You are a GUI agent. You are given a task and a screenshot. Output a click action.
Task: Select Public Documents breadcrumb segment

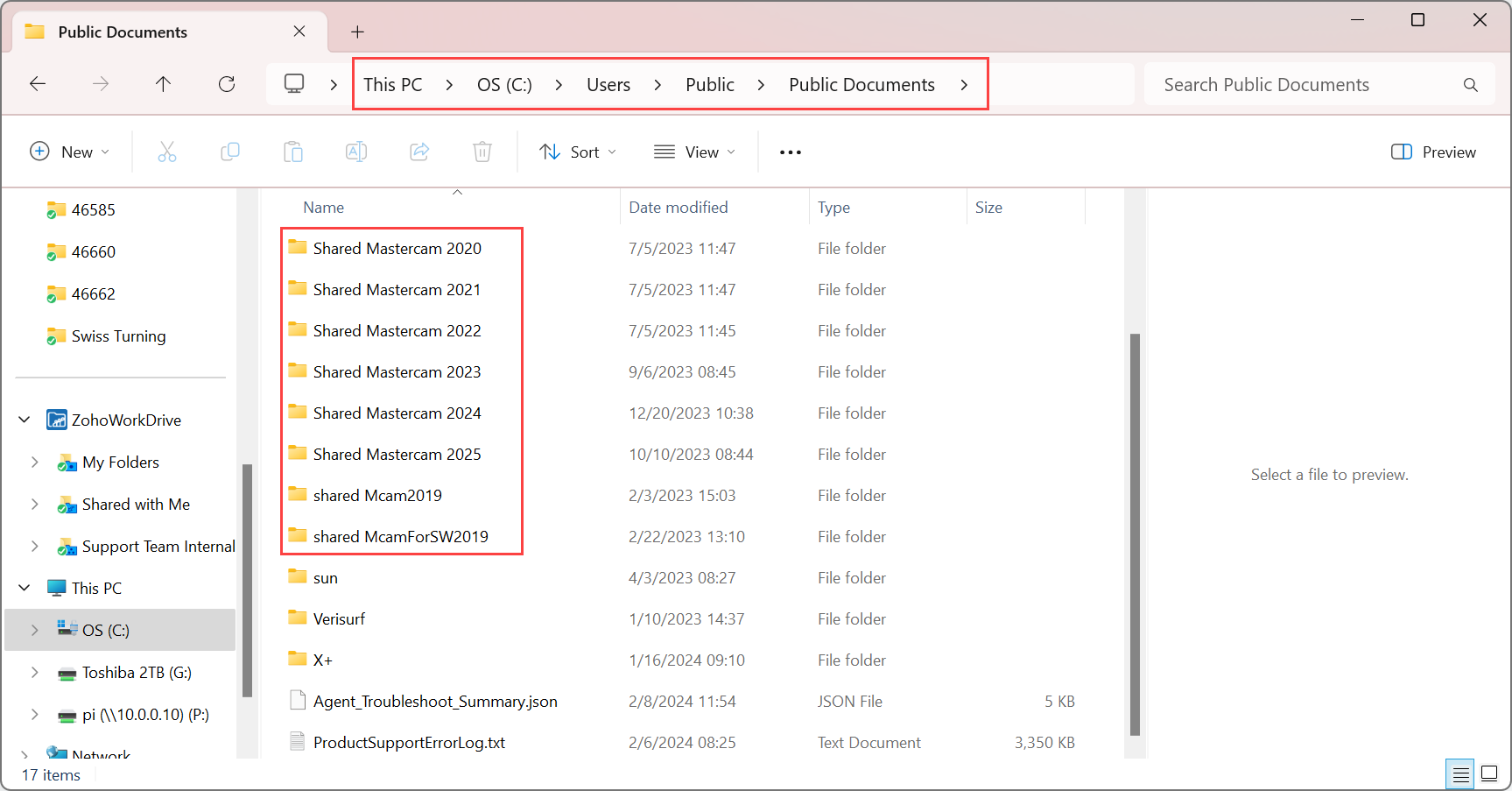point(861,85)
